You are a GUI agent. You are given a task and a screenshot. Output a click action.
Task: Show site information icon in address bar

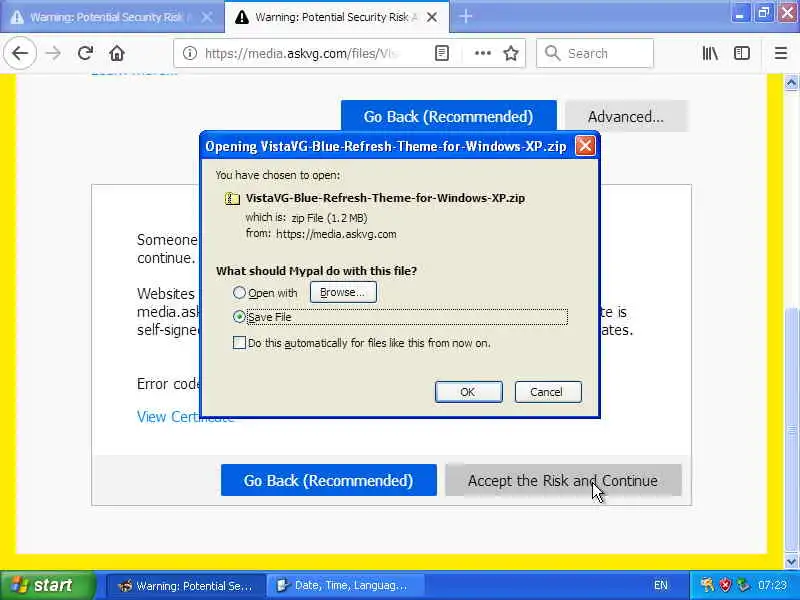click(190, 53)
